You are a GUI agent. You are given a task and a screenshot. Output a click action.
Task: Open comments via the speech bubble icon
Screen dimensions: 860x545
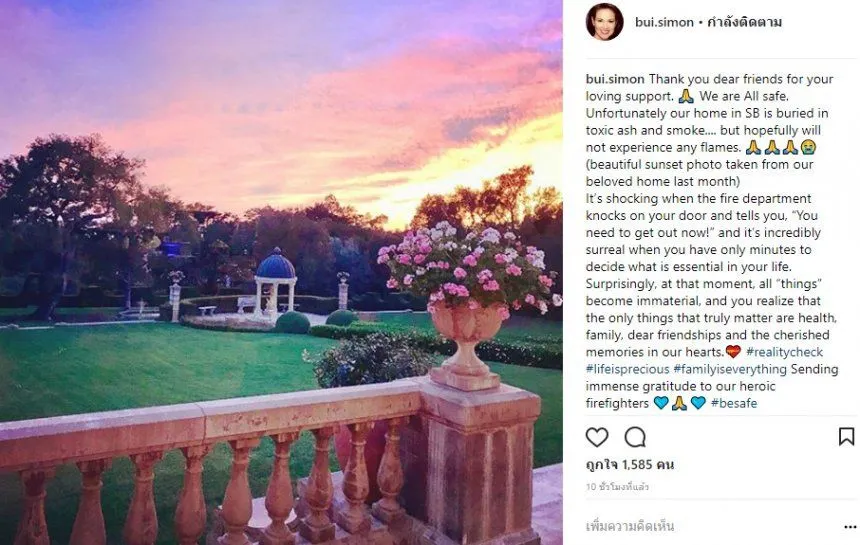pyautogui.click(x=635, y=437)
